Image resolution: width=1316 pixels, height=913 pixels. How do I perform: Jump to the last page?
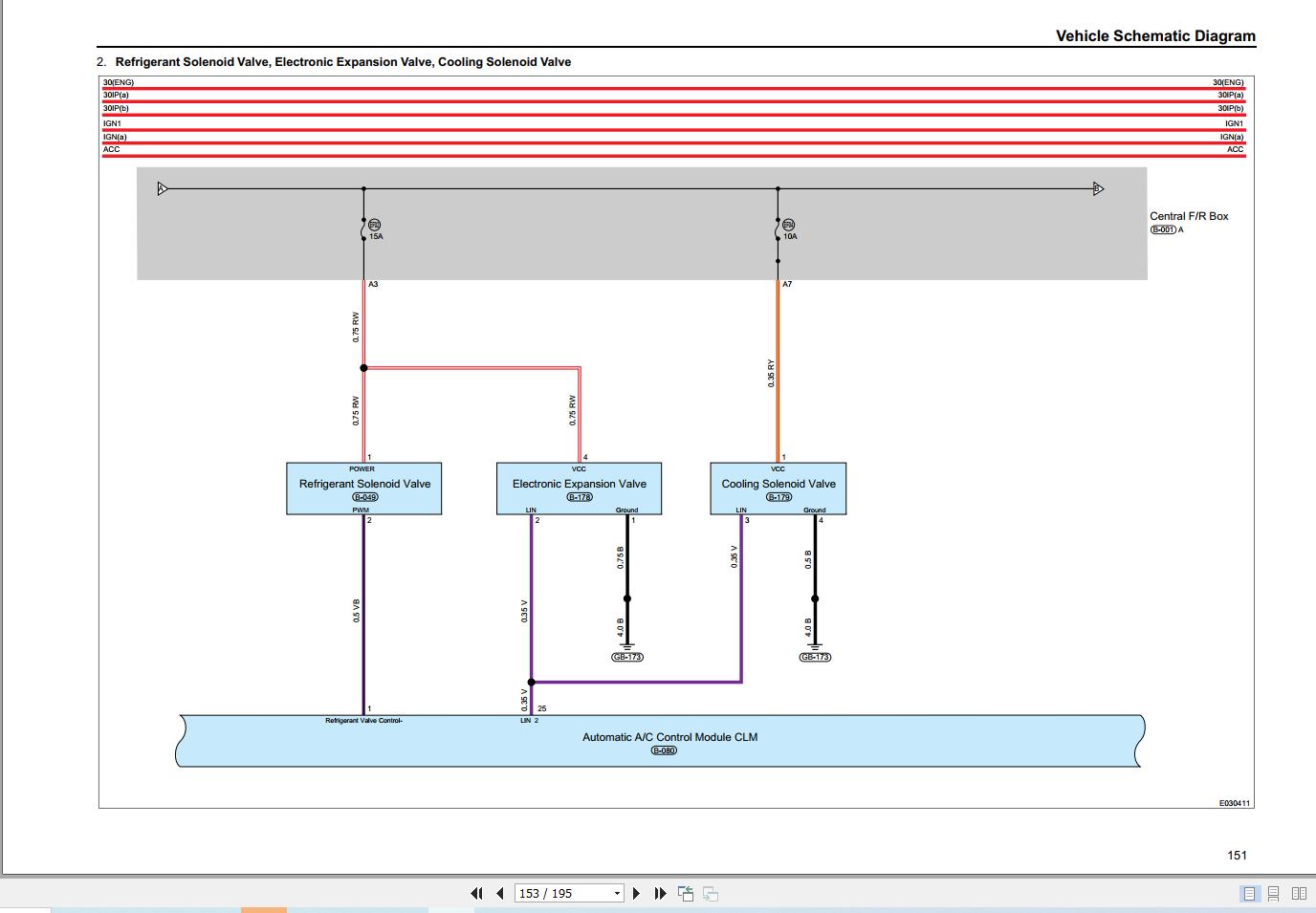[660, 893]
